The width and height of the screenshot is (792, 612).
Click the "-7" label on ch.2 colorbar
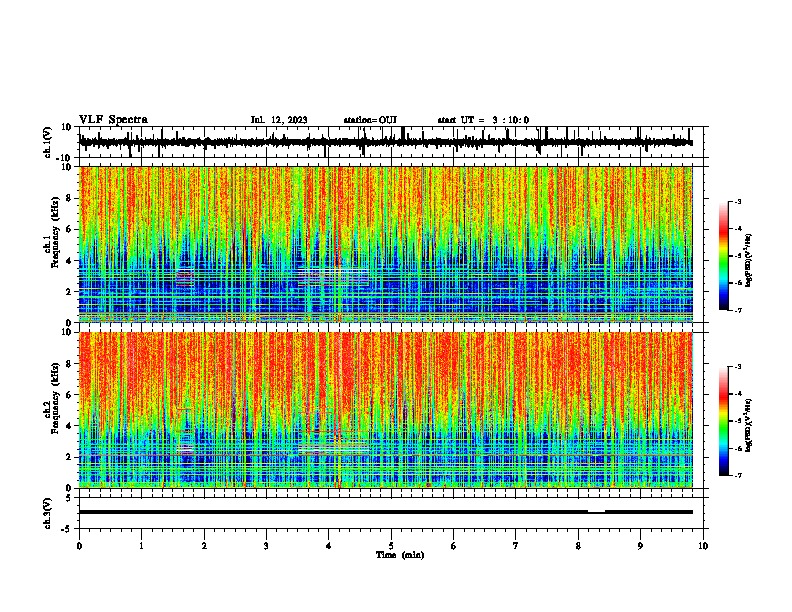click(737, 476)
